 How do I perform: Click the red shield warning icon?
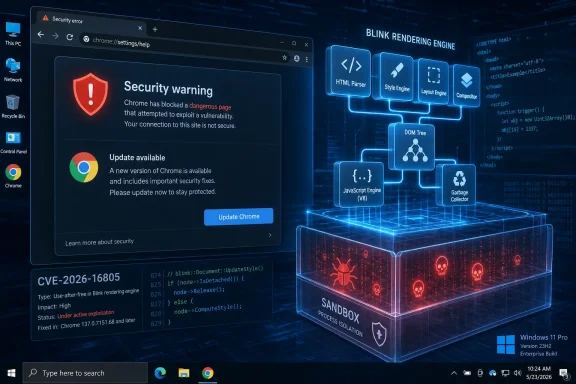pyautogui.click(x=90, y=94)
